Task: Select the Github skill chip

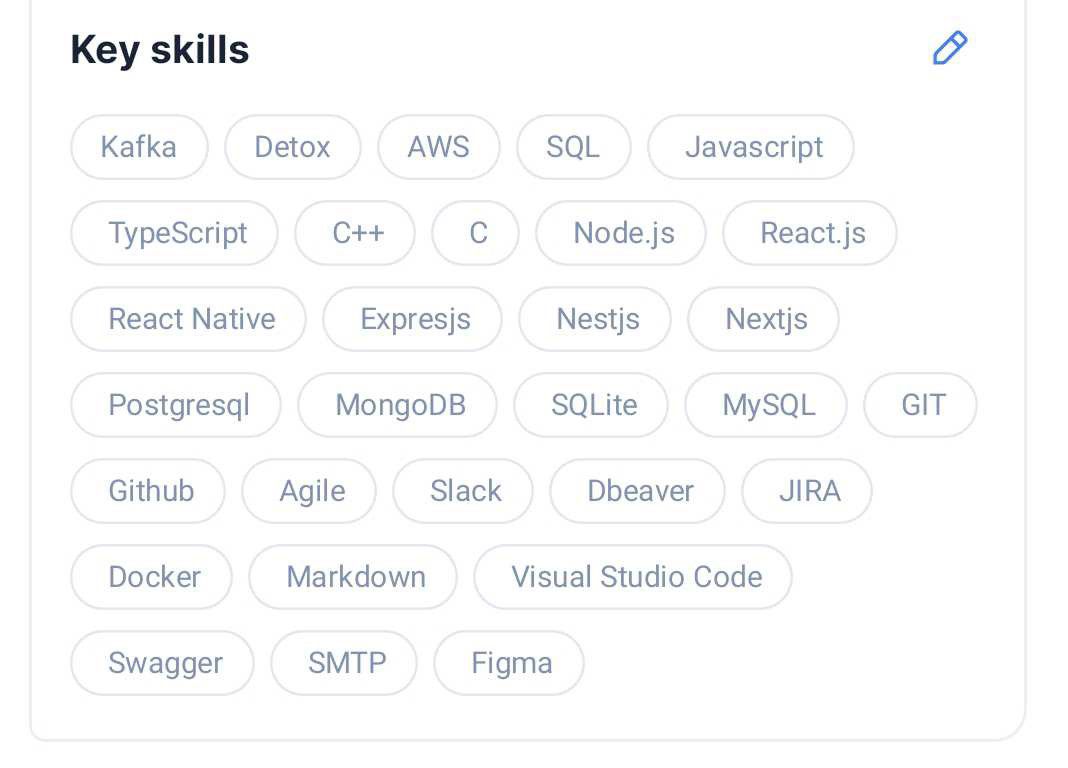Action: pos(148,490)
